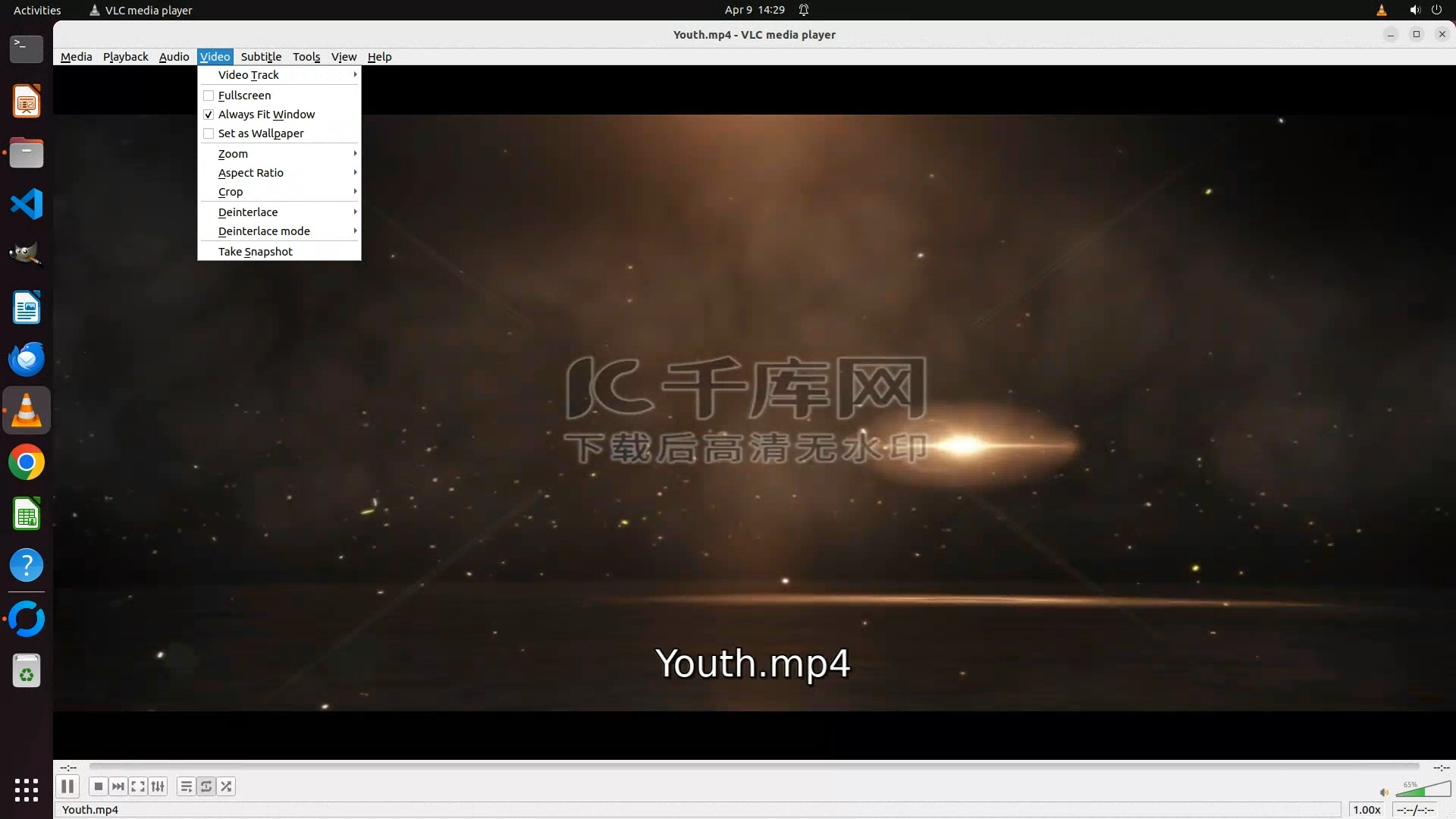Pause the video playback
Screen dimensions: 1456x819
[x=67, y=786]
